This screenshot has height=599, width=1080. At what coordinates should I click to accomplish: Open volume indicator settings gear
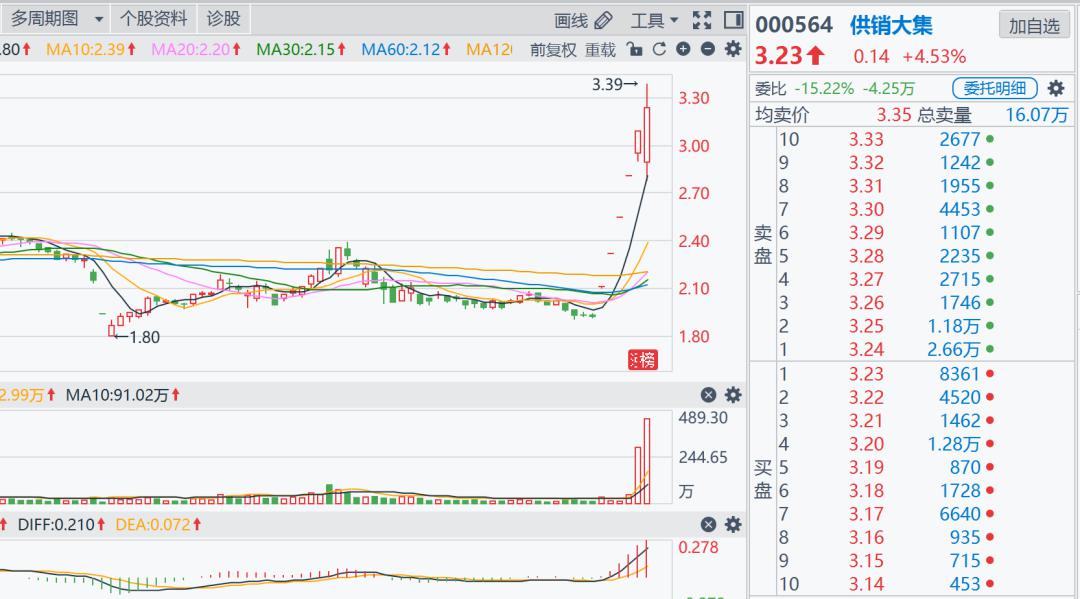click(x=733, y=395)
